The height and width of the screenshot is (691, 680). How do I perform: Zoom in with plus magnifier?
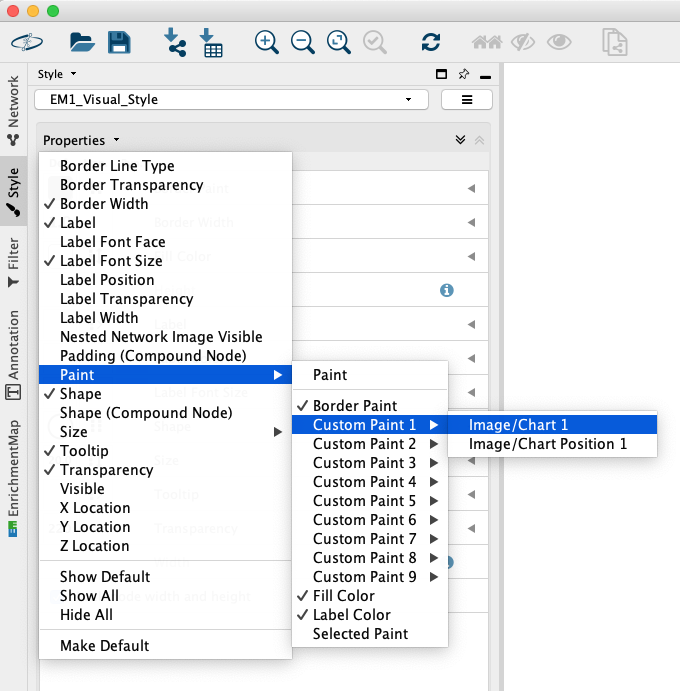tap(266, 42)
